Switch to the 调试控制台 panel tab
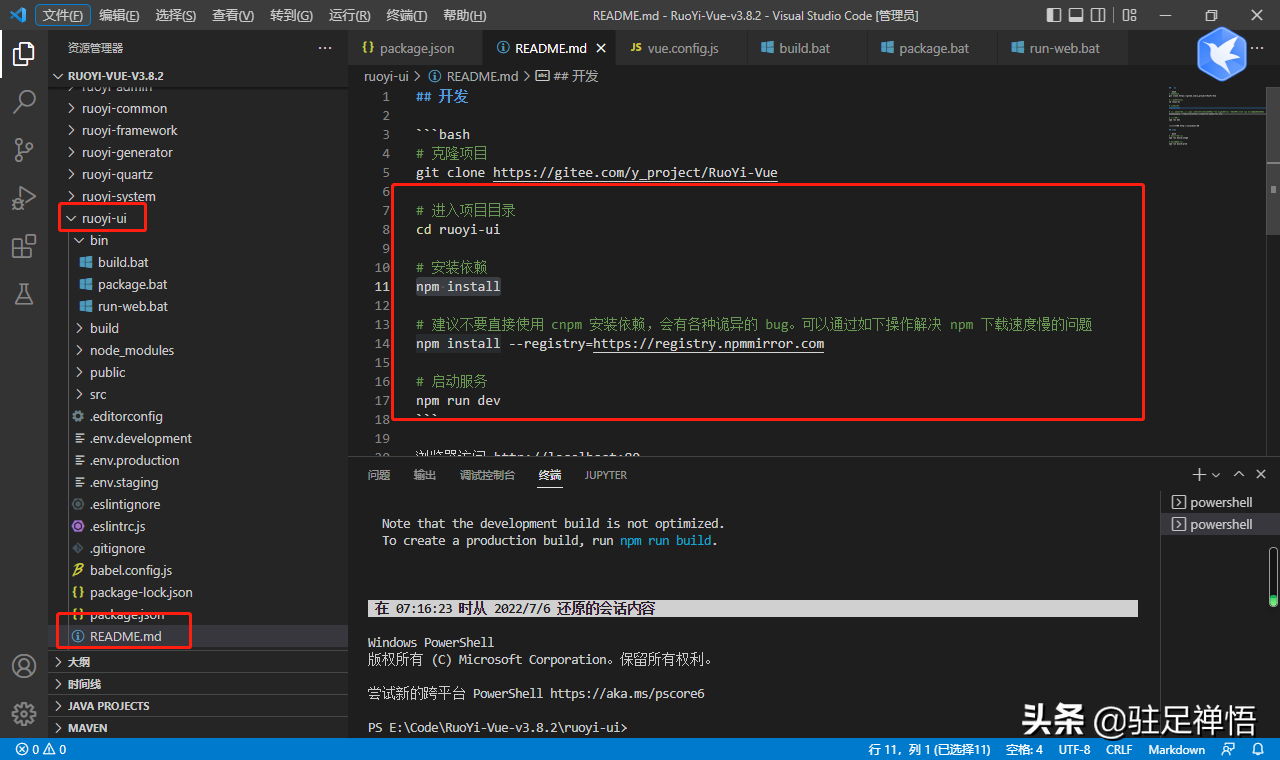This screenshot has height=760, width=1280. [x=487, y=475]
